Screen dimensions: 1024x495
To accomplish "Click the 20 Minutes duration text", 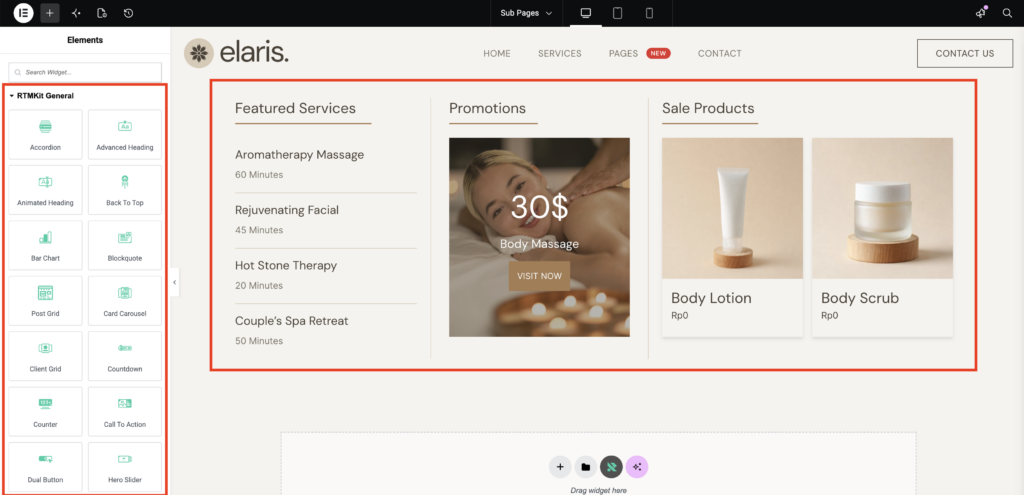I will tap(259, 286).
